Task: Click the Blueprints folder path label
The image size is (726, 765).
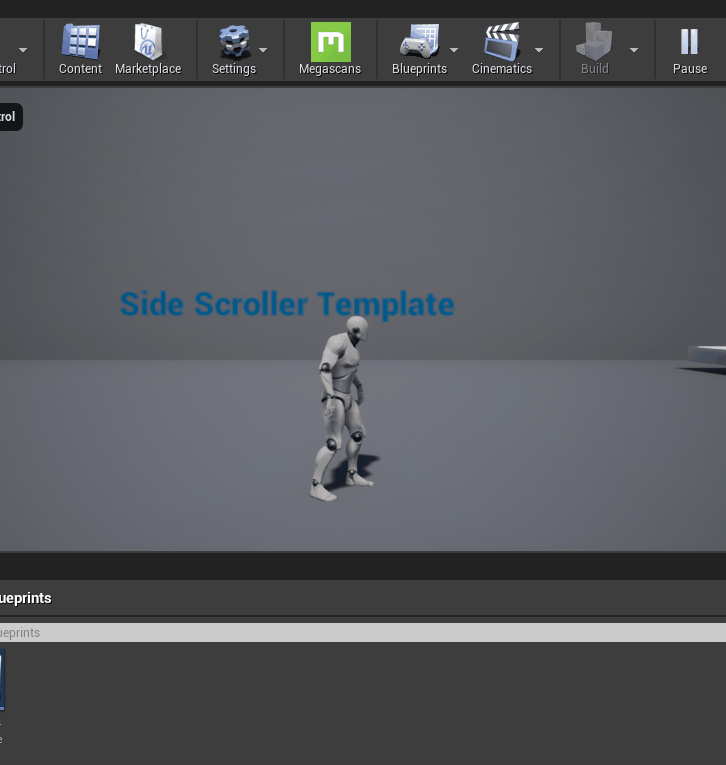Action: 25,598
